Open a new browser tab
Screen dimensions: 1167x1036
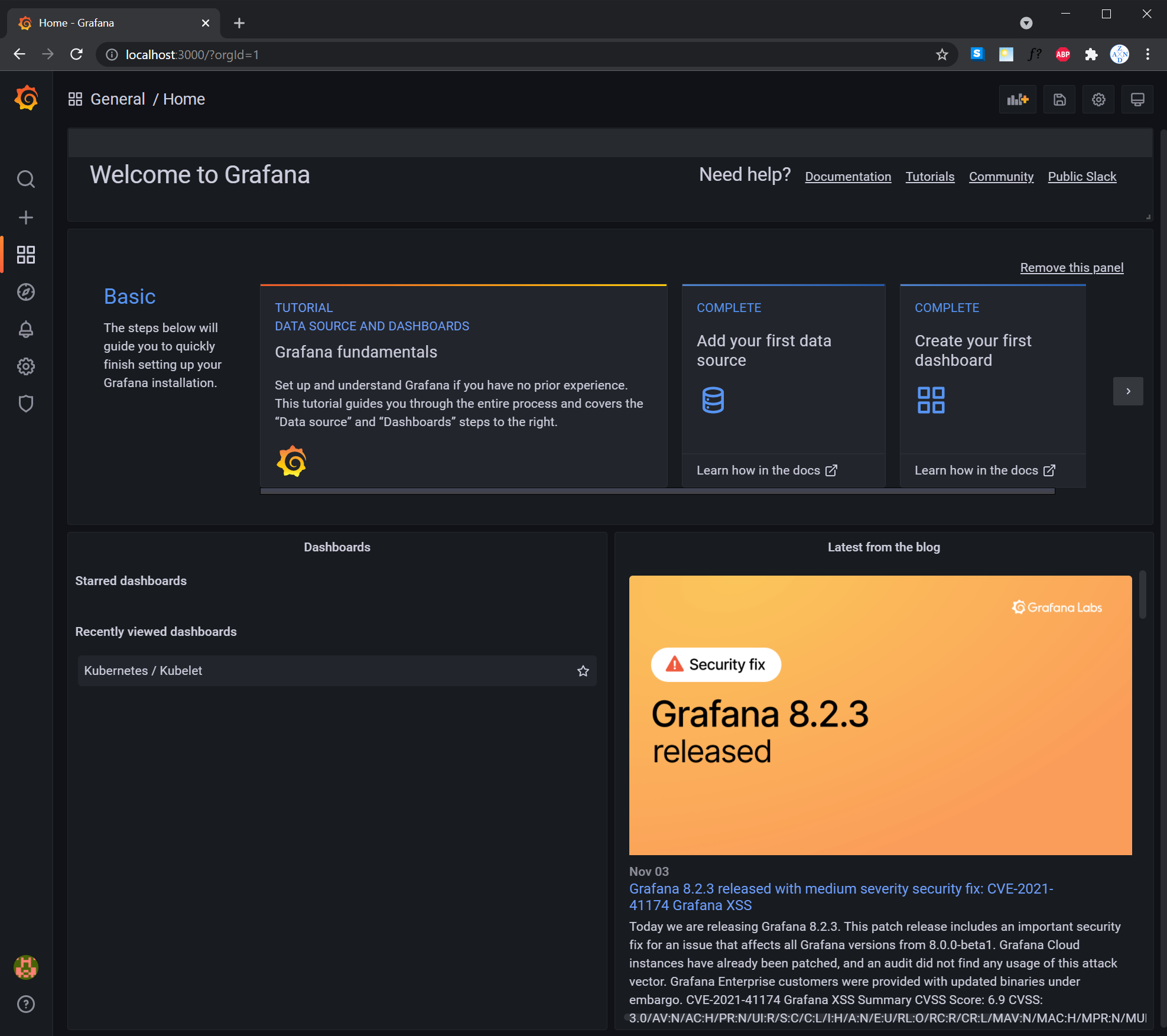click(239, 23)
